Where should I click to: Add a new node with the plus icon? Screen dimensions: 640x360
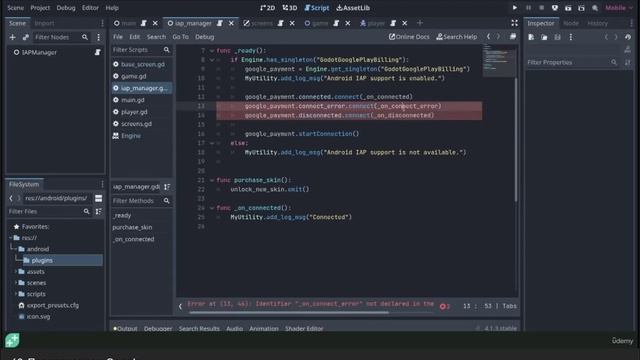tap(12, 37)
